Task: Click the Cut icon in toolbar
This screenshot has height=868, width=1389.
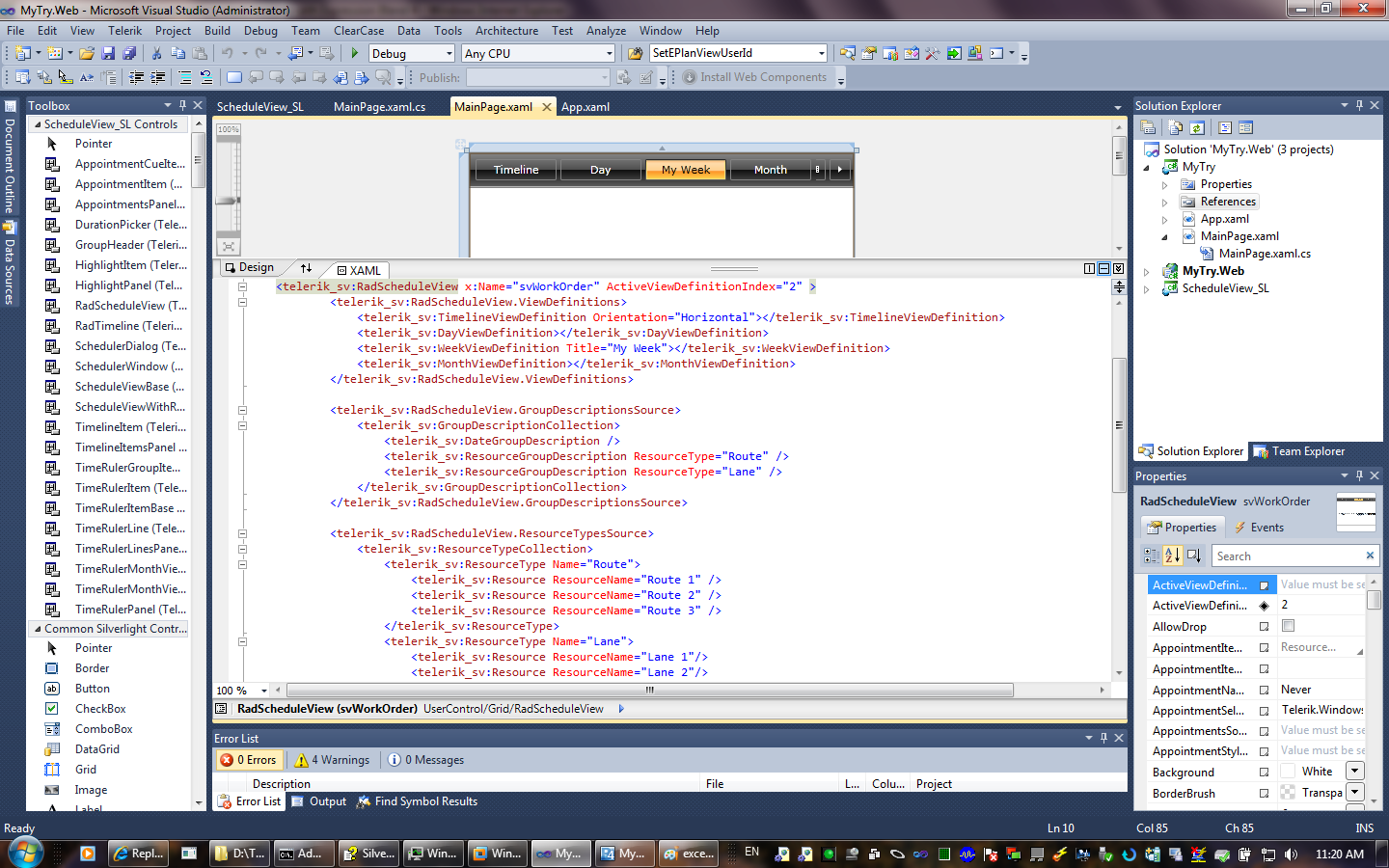Action: coord(157,54)
